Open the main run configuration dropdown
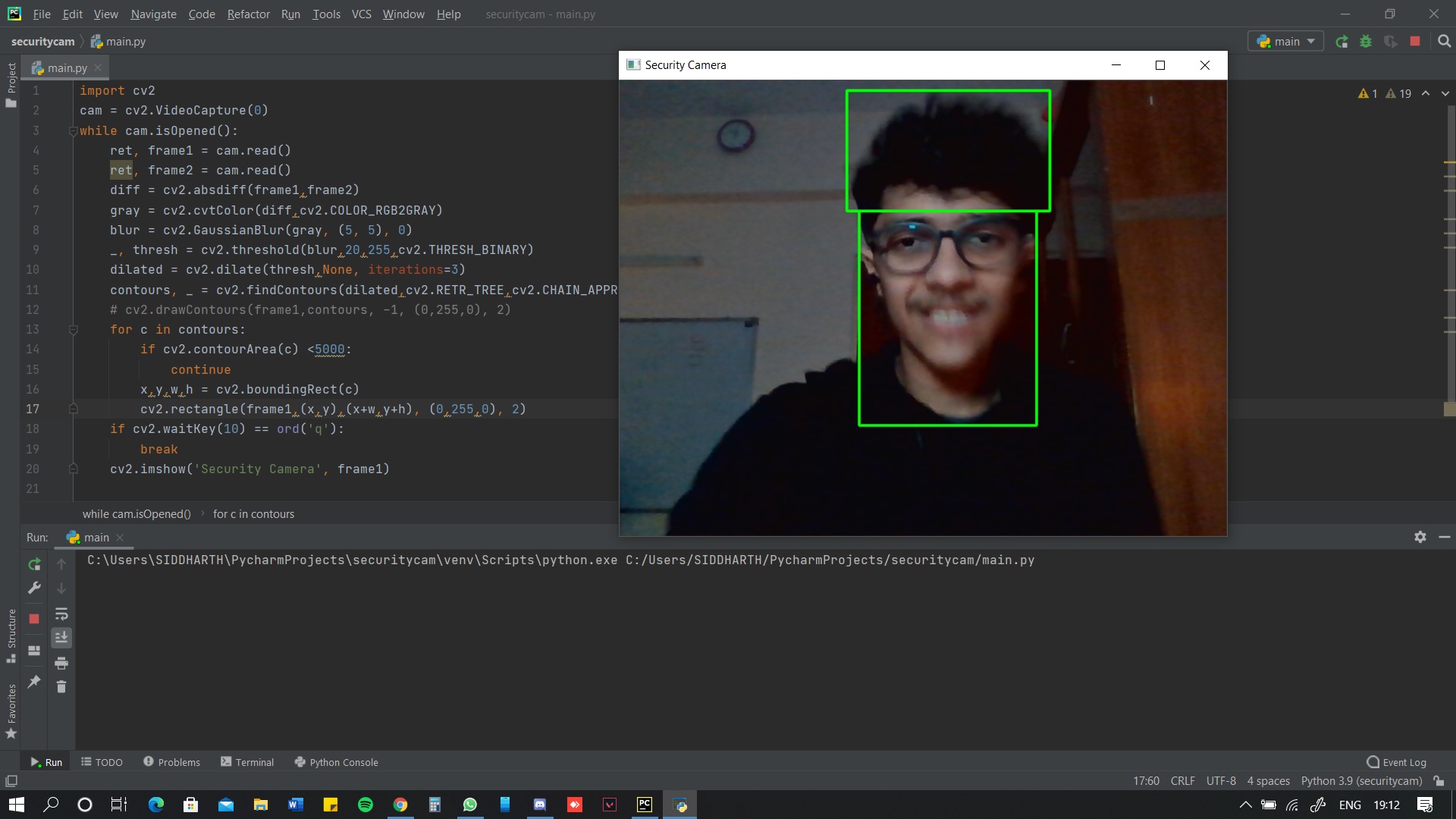 point(1286,42)
